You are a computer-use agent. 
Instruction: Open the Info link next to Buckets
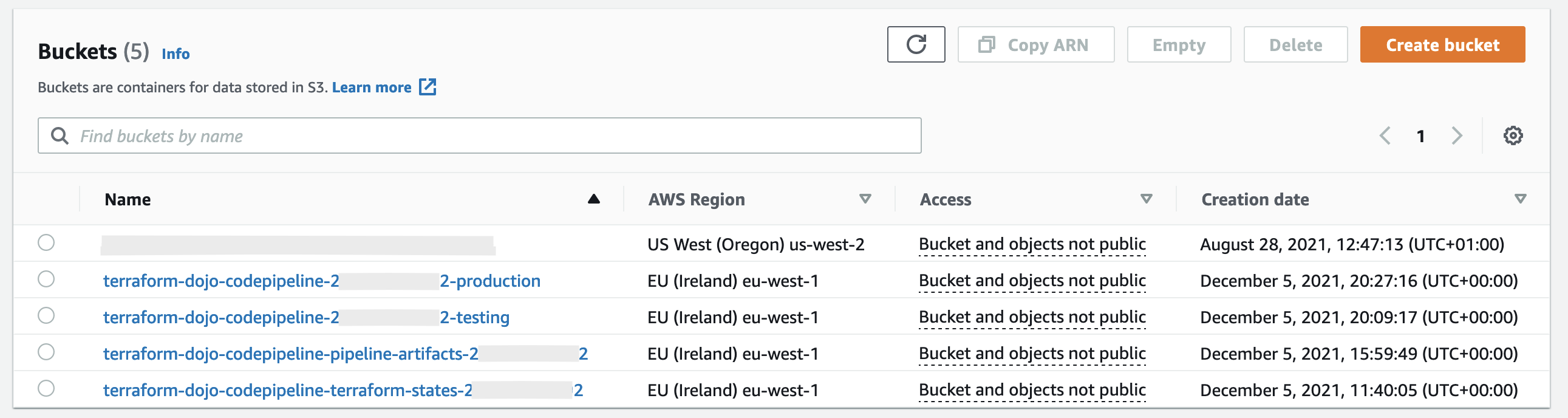click(176, 54)
